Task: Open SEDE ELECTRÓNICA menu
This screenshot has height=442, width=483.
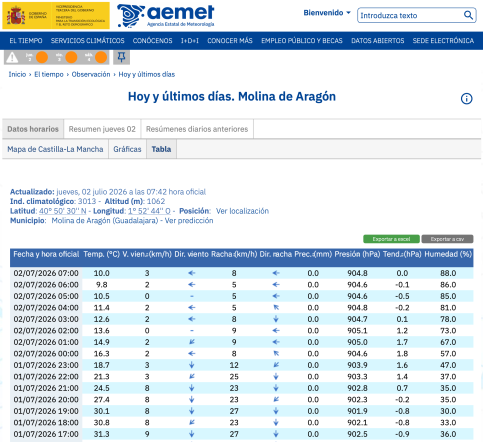Action: [443, 41]
